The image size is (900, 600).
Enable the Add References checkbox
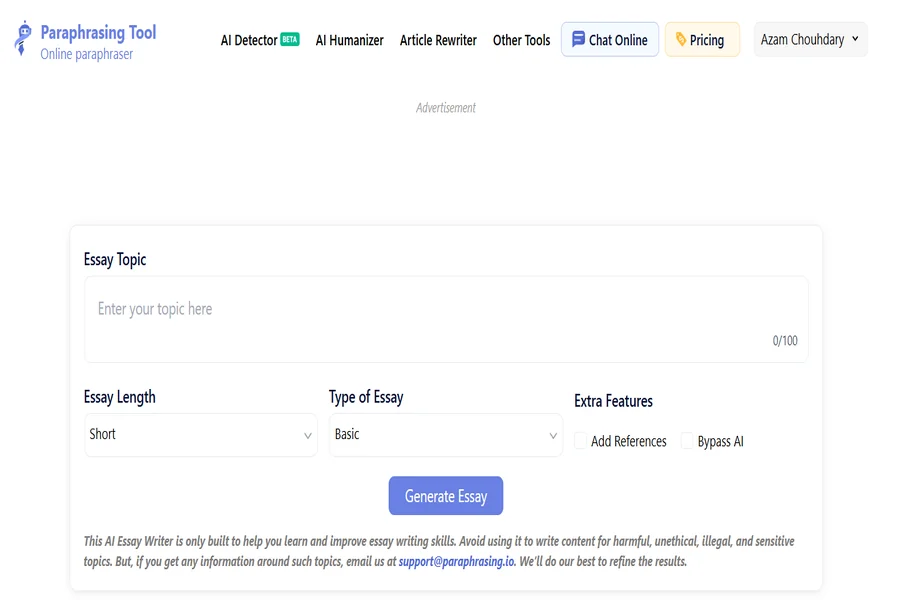pos(581,441)
